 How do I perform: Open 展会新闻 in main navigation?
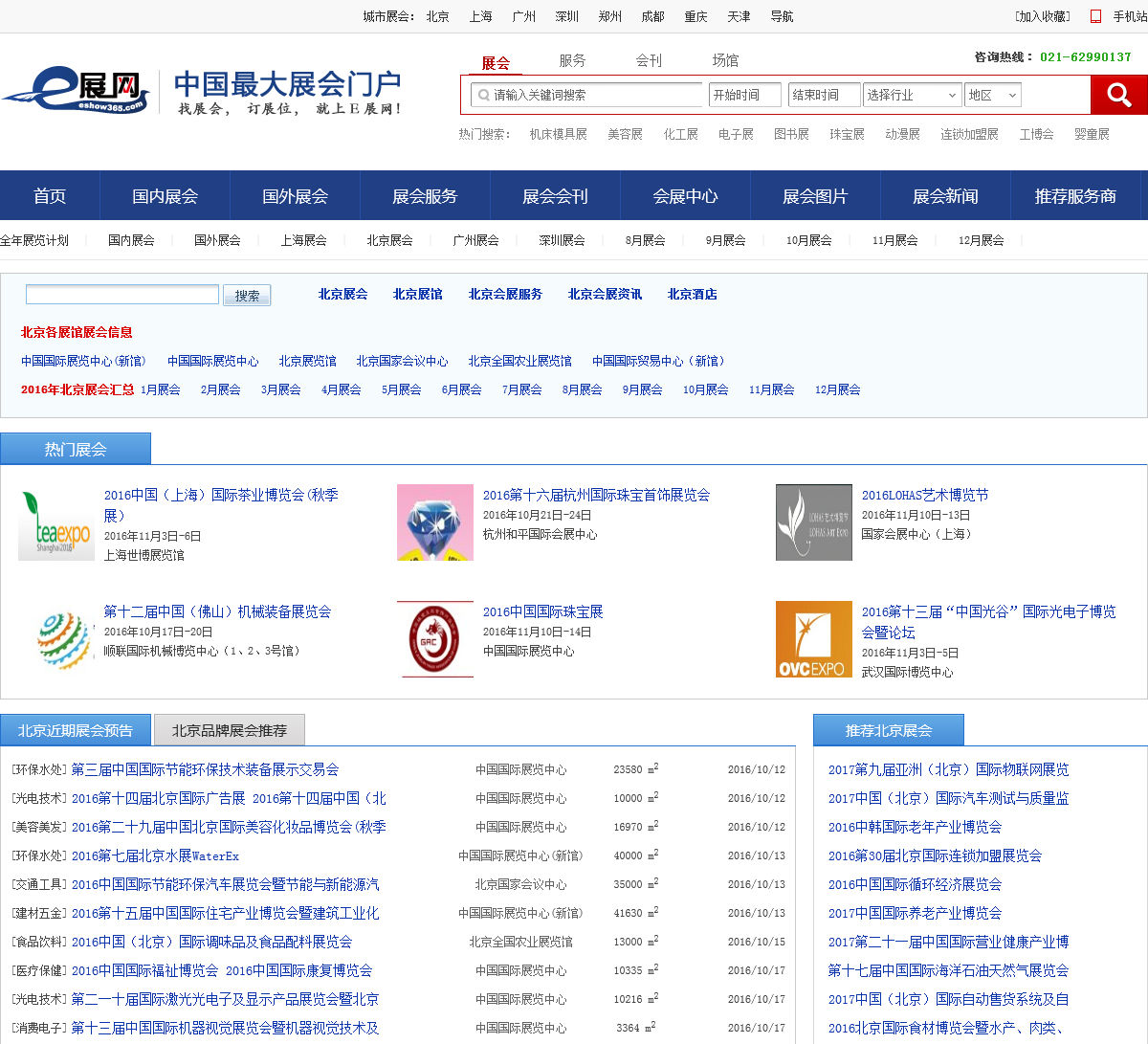pyautogui.click(x=945, y=196)
